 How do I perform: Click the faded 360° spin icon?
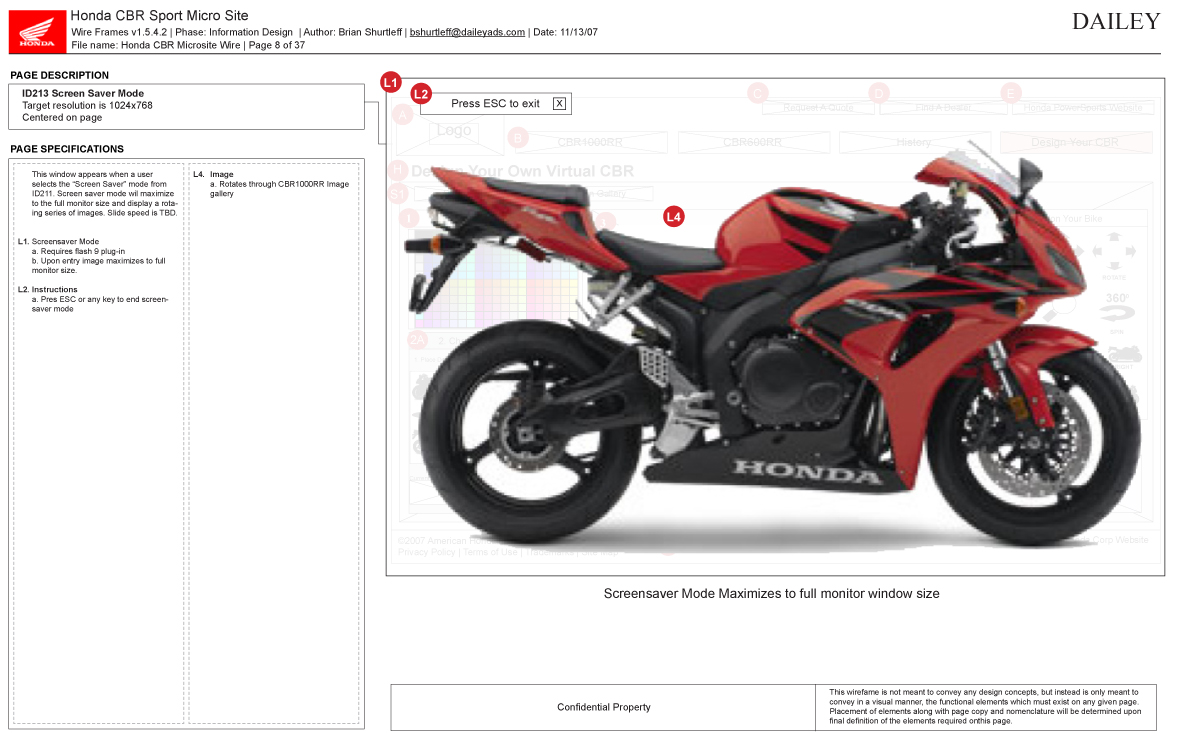tap(1116, 303)
